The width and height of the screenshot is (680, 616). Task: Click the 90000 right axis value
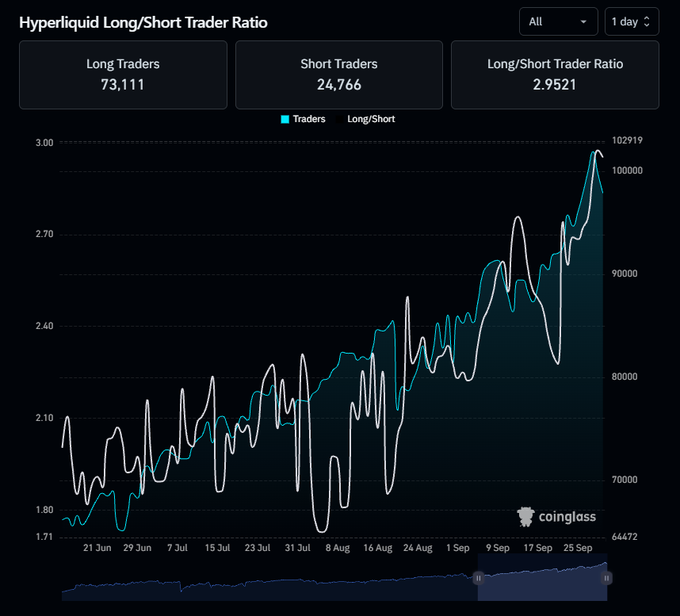(624, 274)
